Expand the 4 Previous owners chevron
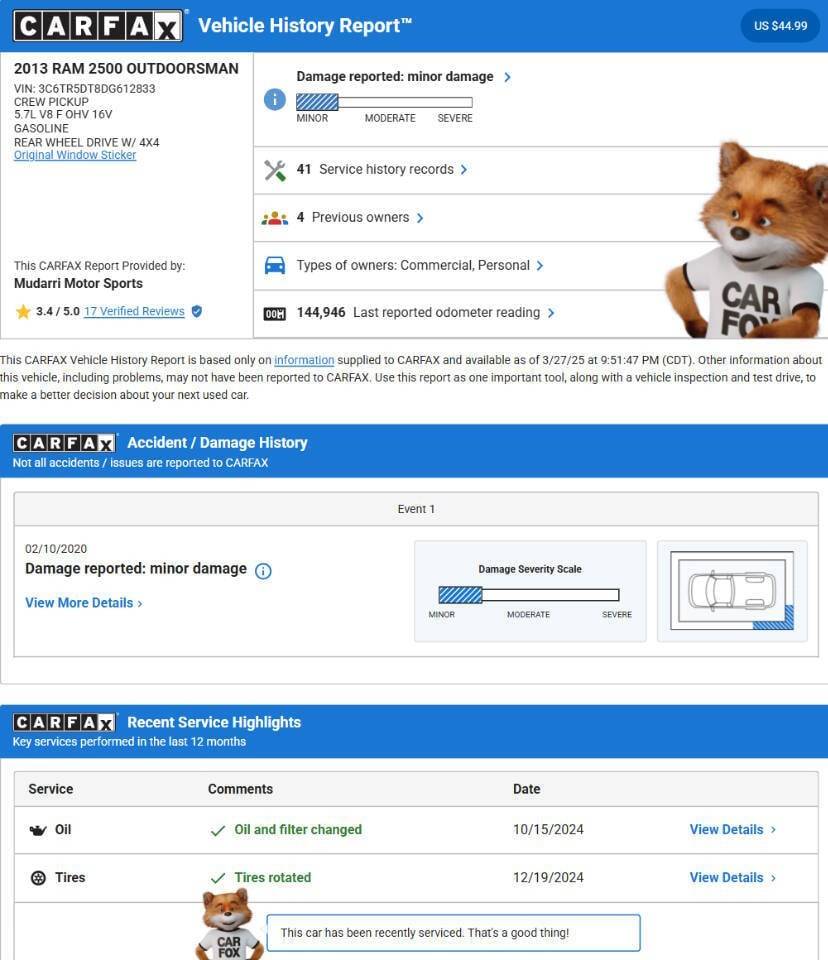Image resolution: width=828 pixels, height=960 pixels. pyautogui.click(x=420, y=218)
